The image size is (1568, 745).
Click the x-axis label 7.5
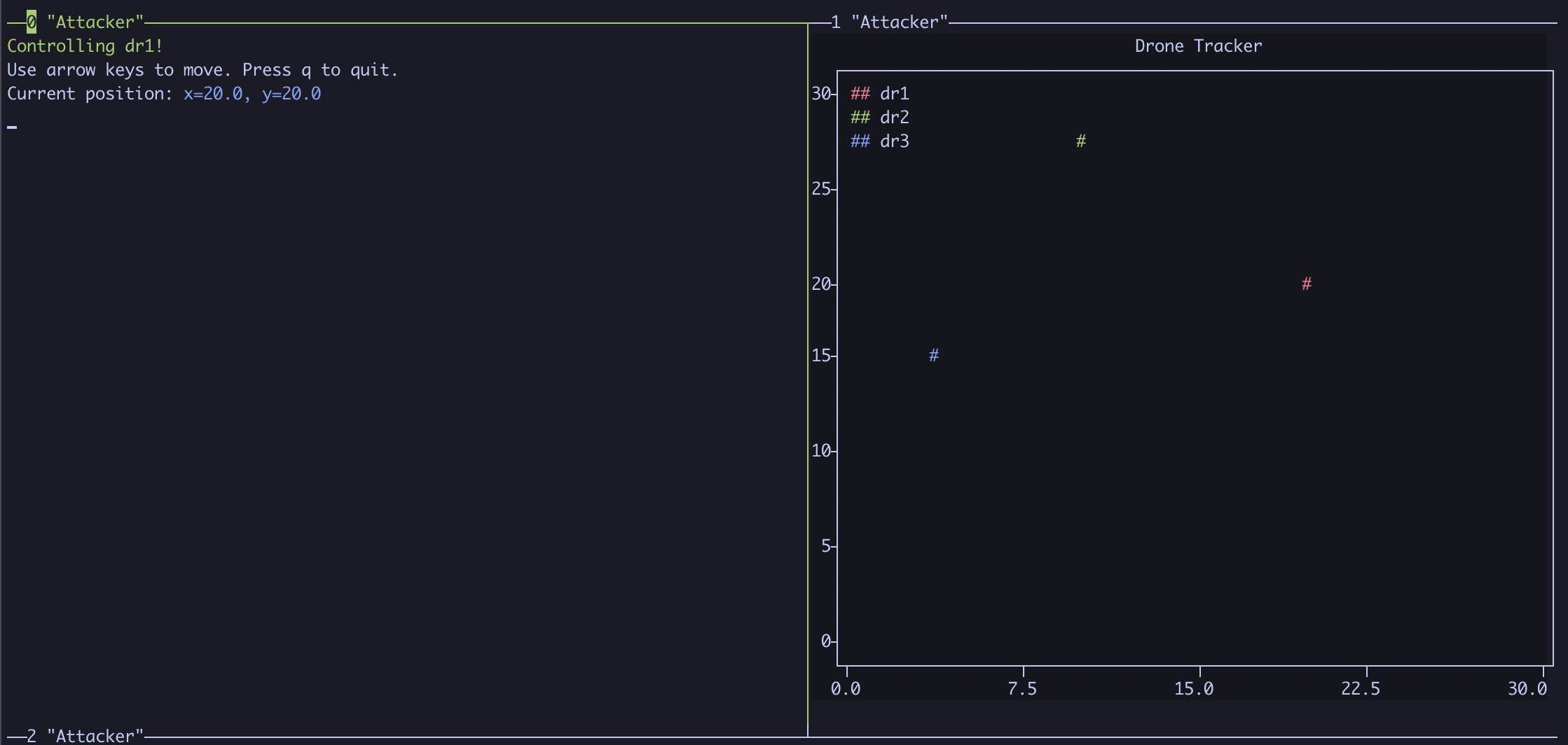tap(1022, 689)
